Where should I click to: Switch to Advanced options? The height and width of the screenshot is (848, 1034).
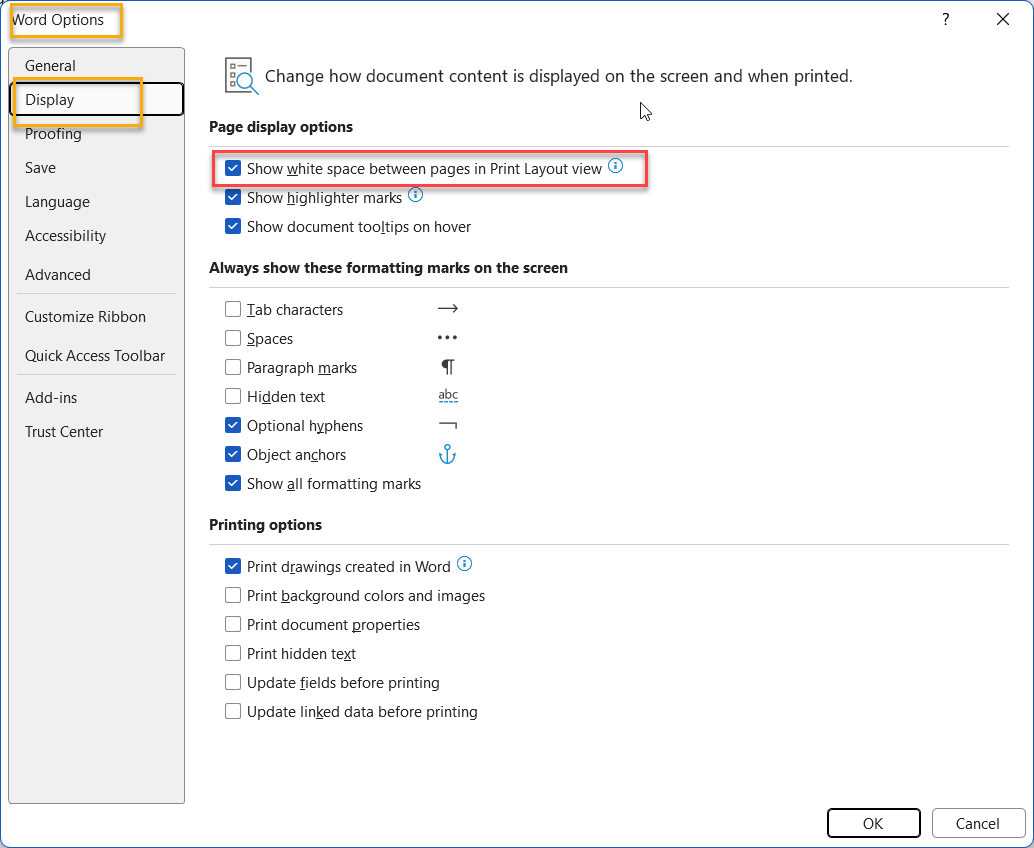[x=96, y=274]
